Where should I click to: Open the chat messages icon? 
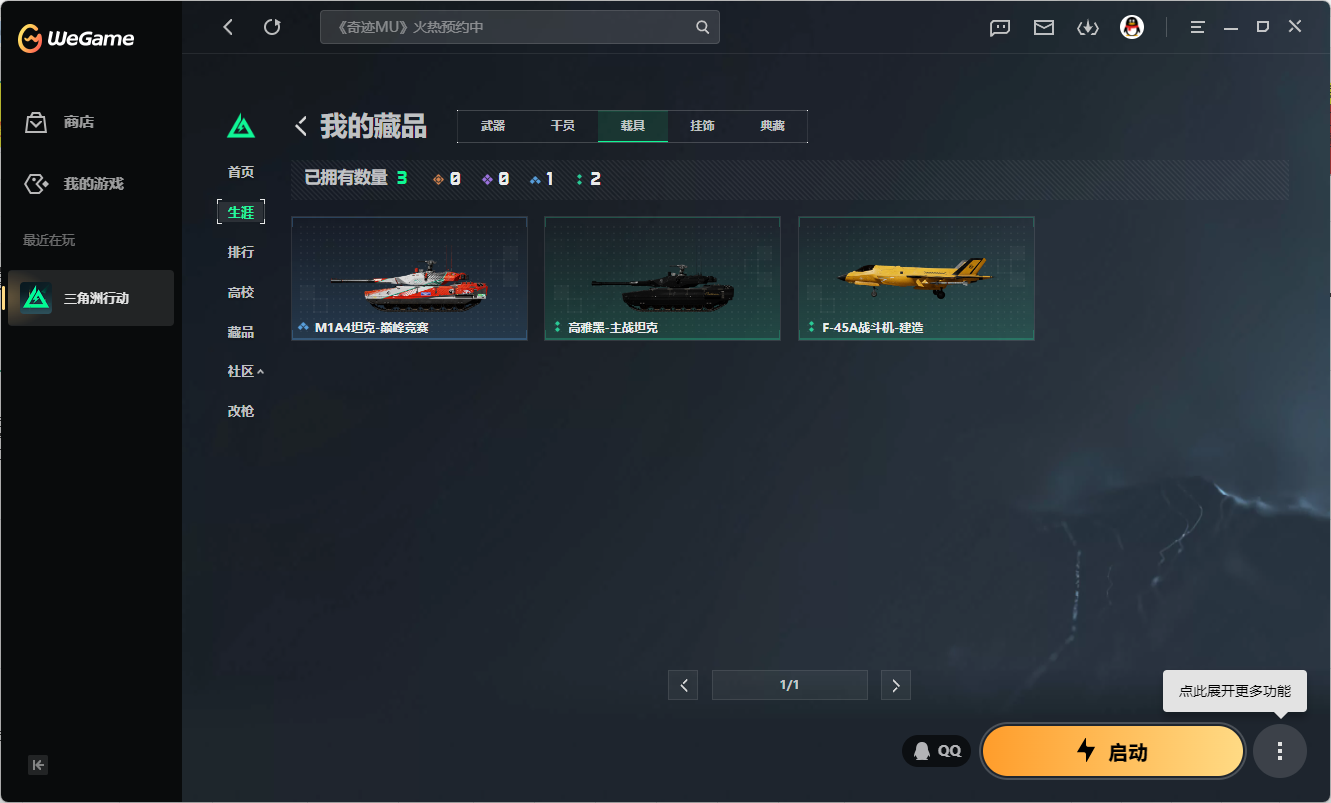999,28
